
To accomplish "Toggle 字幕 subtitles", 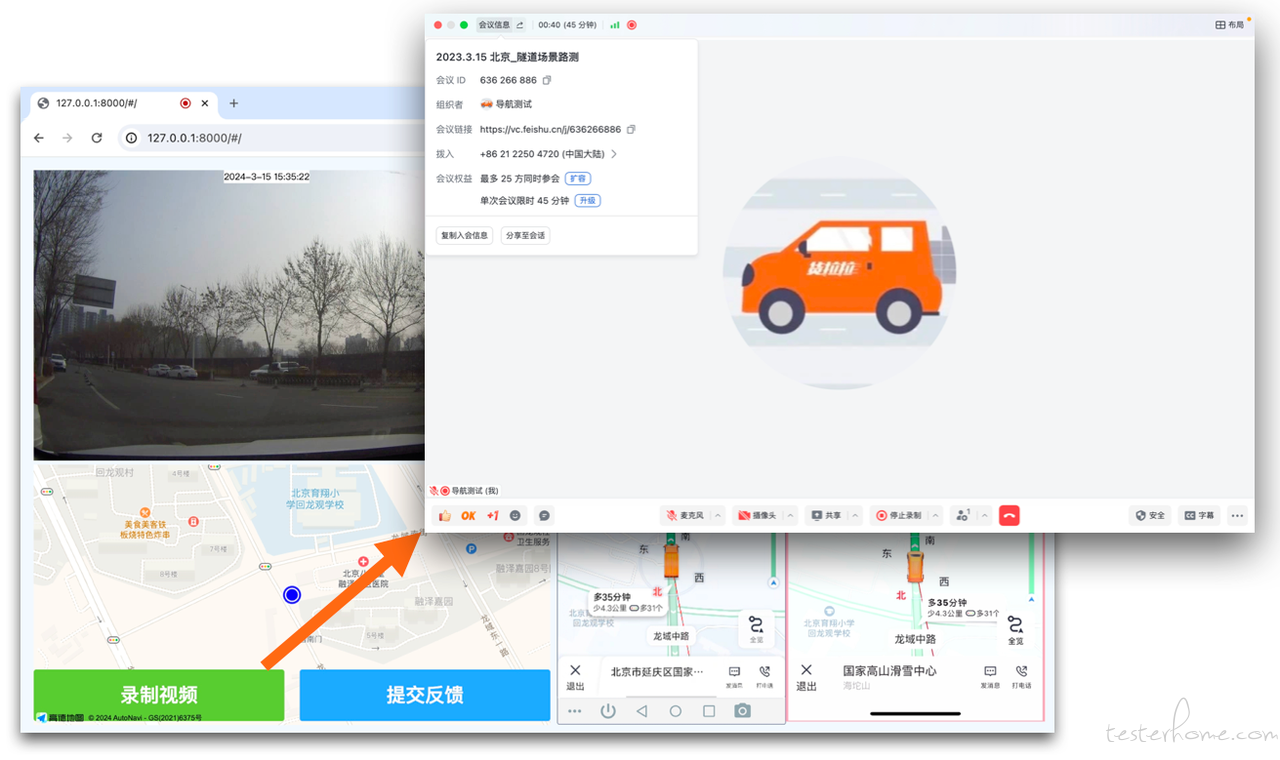I will 1199,516.
